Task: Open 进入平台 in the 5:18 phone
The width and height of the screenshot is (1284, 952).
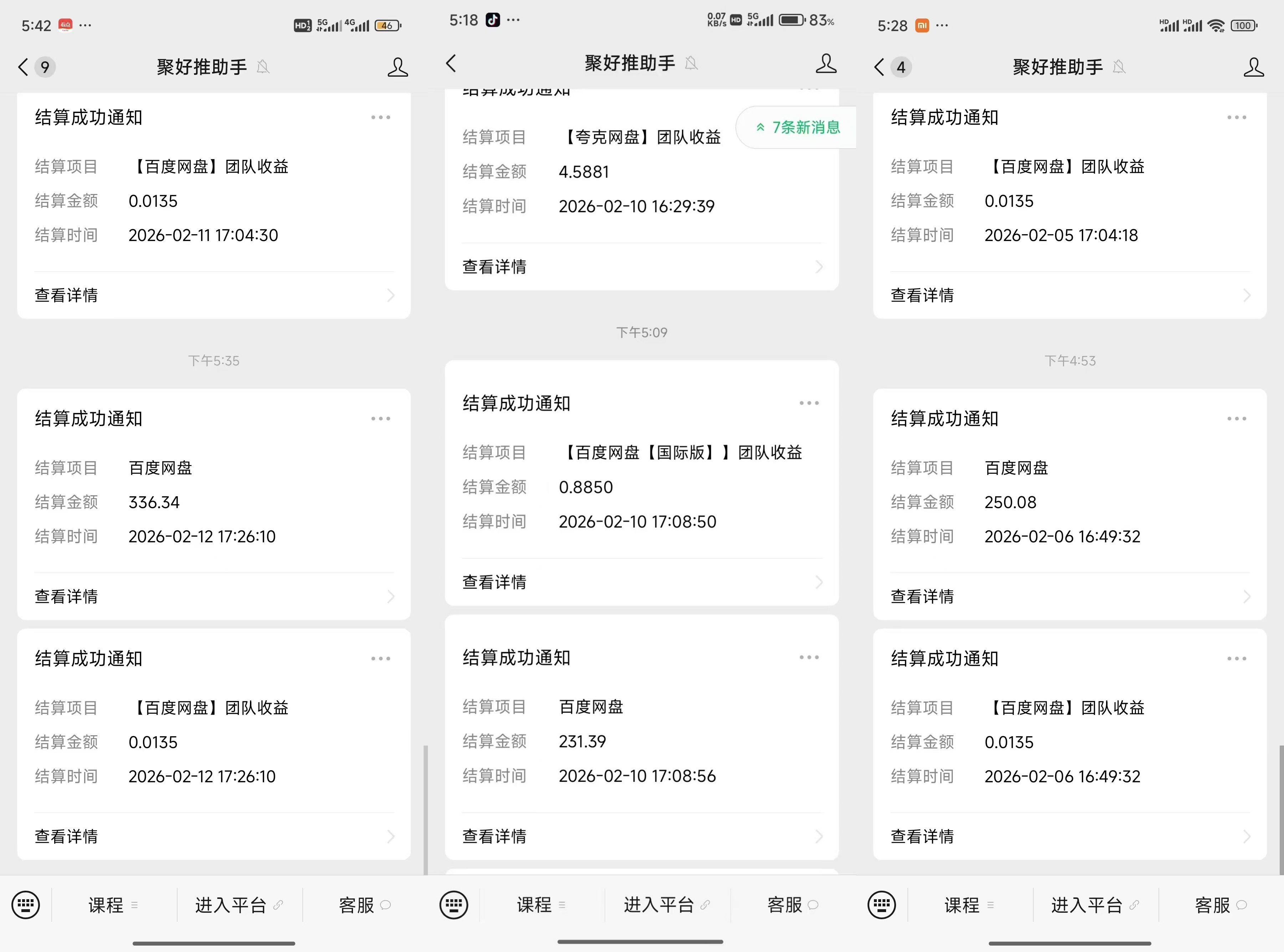Action: point(667,905)
